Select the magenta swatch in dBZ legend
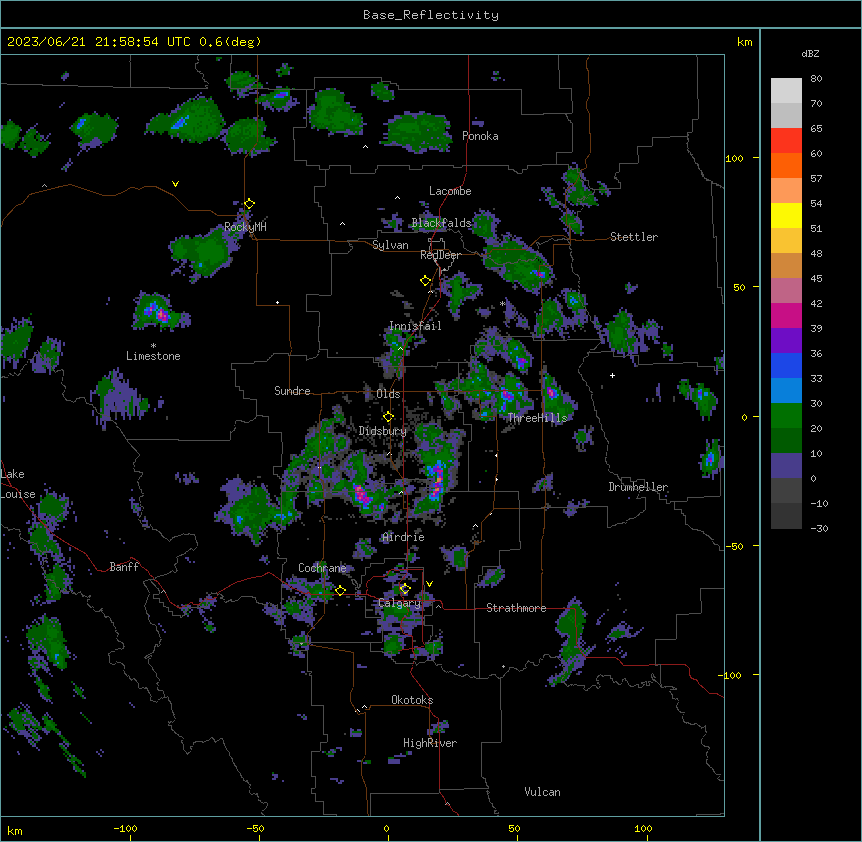This screenshot has height=842, width=862. click(x=786, y=315)
